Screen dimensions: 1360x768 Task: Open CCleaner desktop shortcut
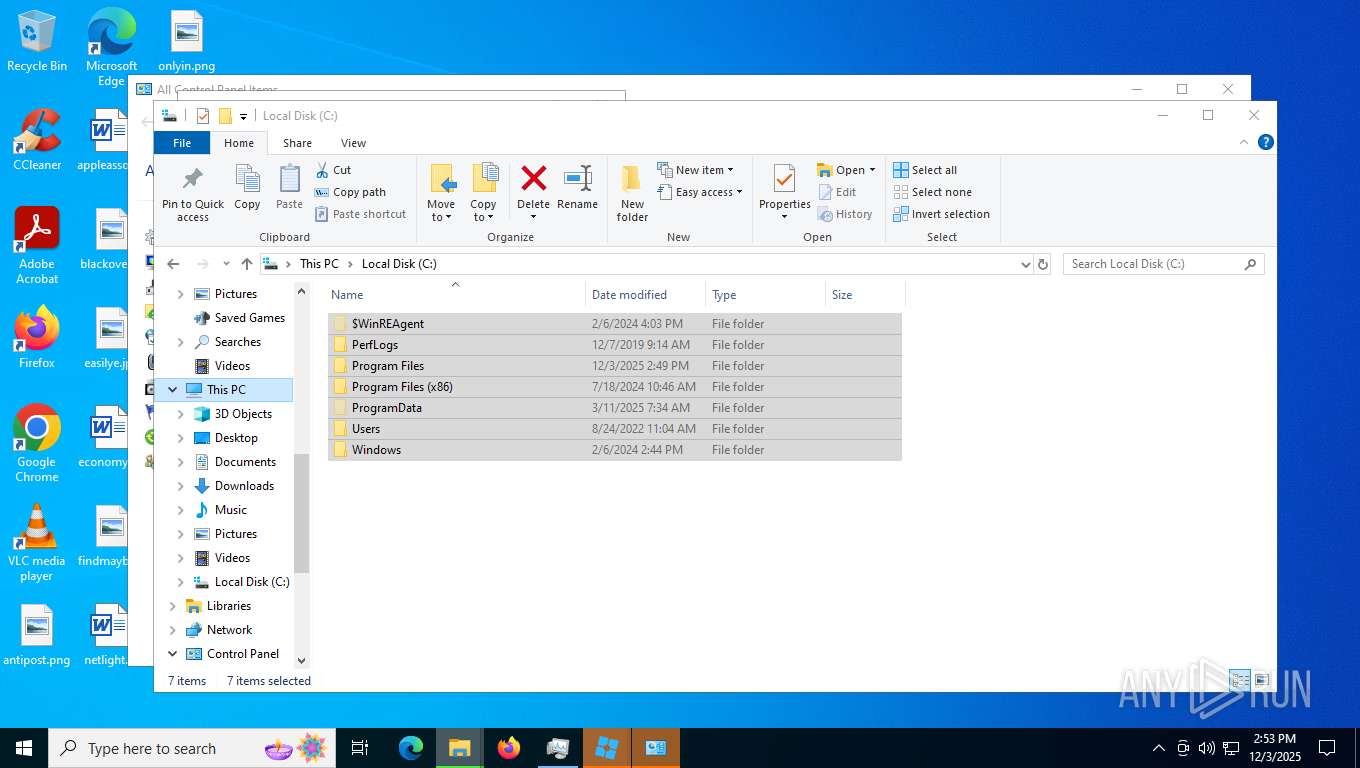tap(37, 140)
